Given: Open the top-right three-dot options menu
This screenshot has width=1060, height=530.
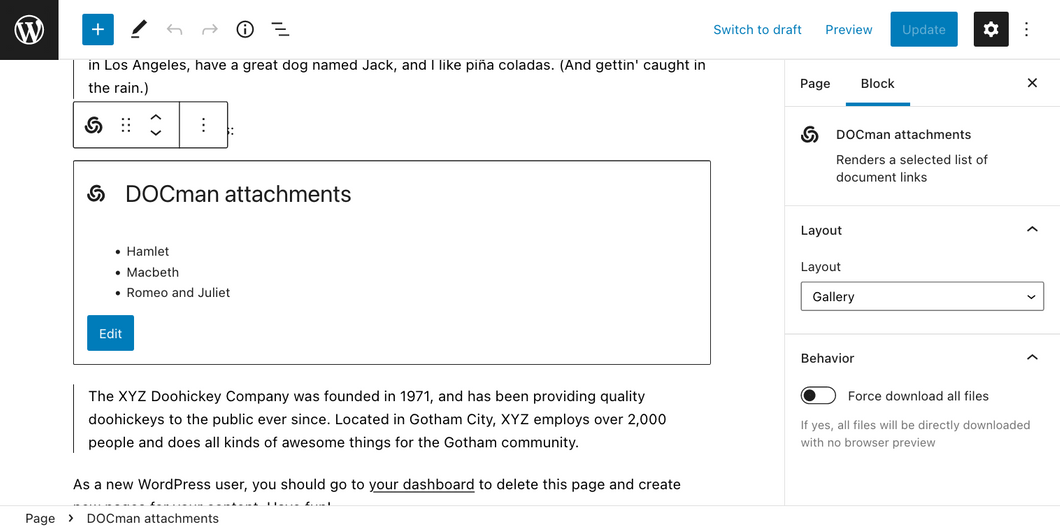Looking at the screenshot, I should (x=1026, y=29).
